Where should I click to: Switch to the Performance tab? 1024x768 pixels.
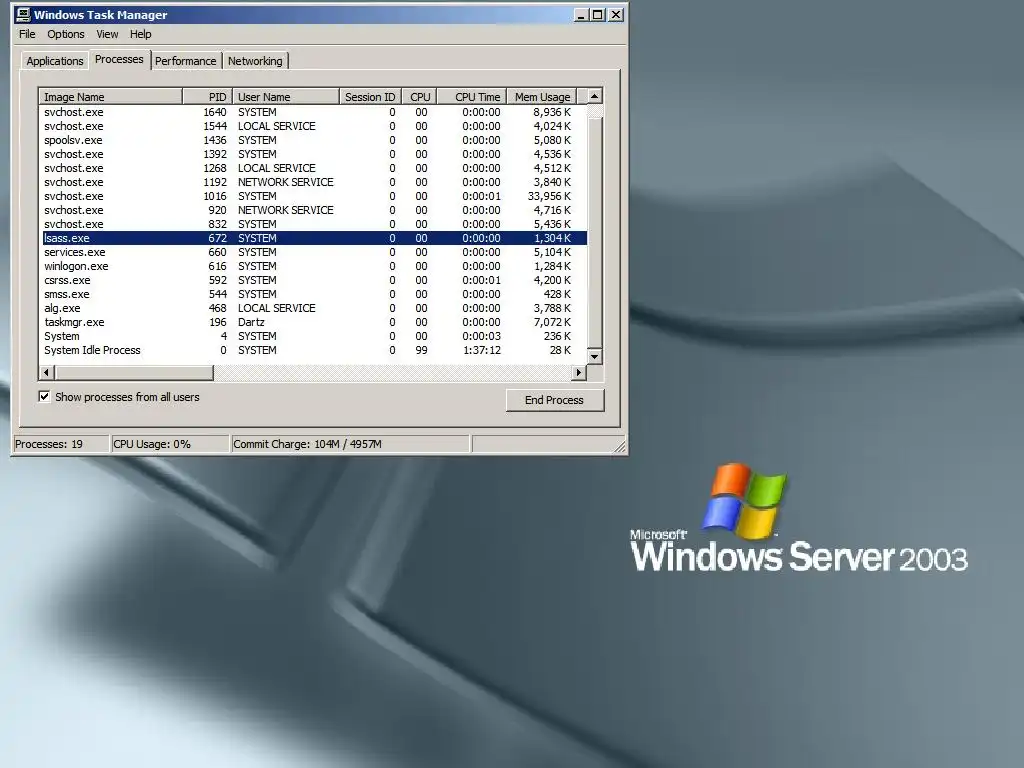185,61
